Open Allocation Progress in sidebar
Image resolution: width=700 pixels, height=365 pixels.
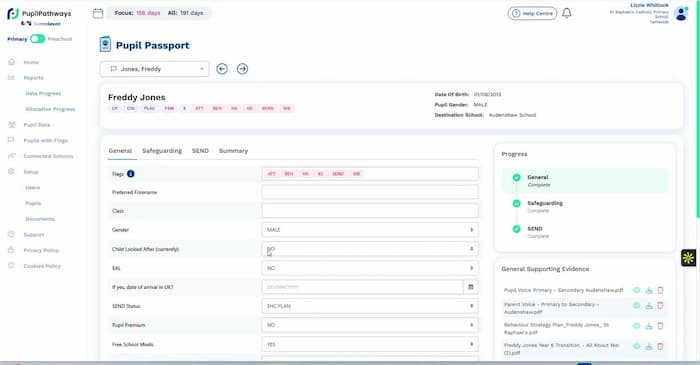tap(50, 109)
